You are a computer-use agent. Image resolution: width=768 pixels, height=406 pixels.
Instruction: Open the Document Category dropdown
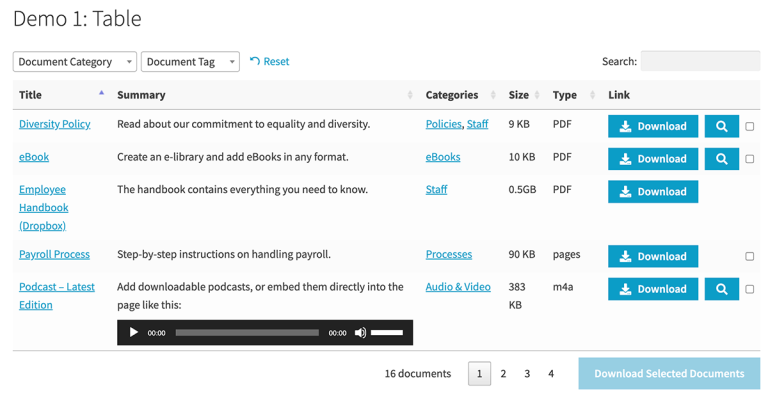(74, 62)
